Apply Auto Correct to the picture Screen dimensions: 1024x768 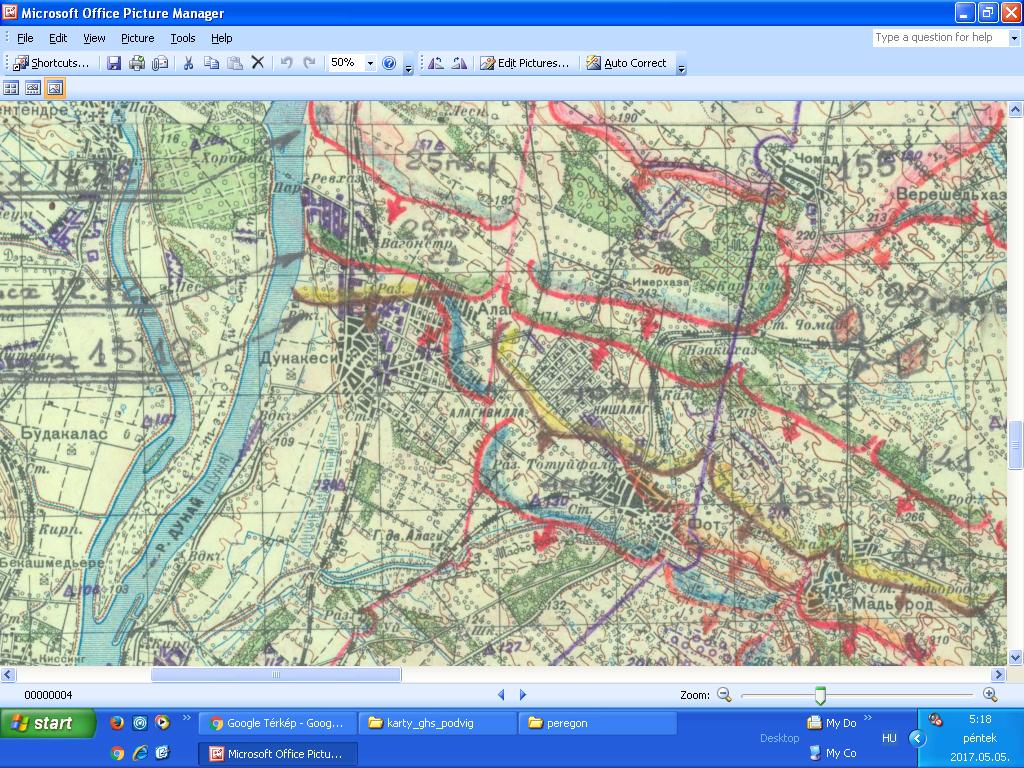click(627, 63)
